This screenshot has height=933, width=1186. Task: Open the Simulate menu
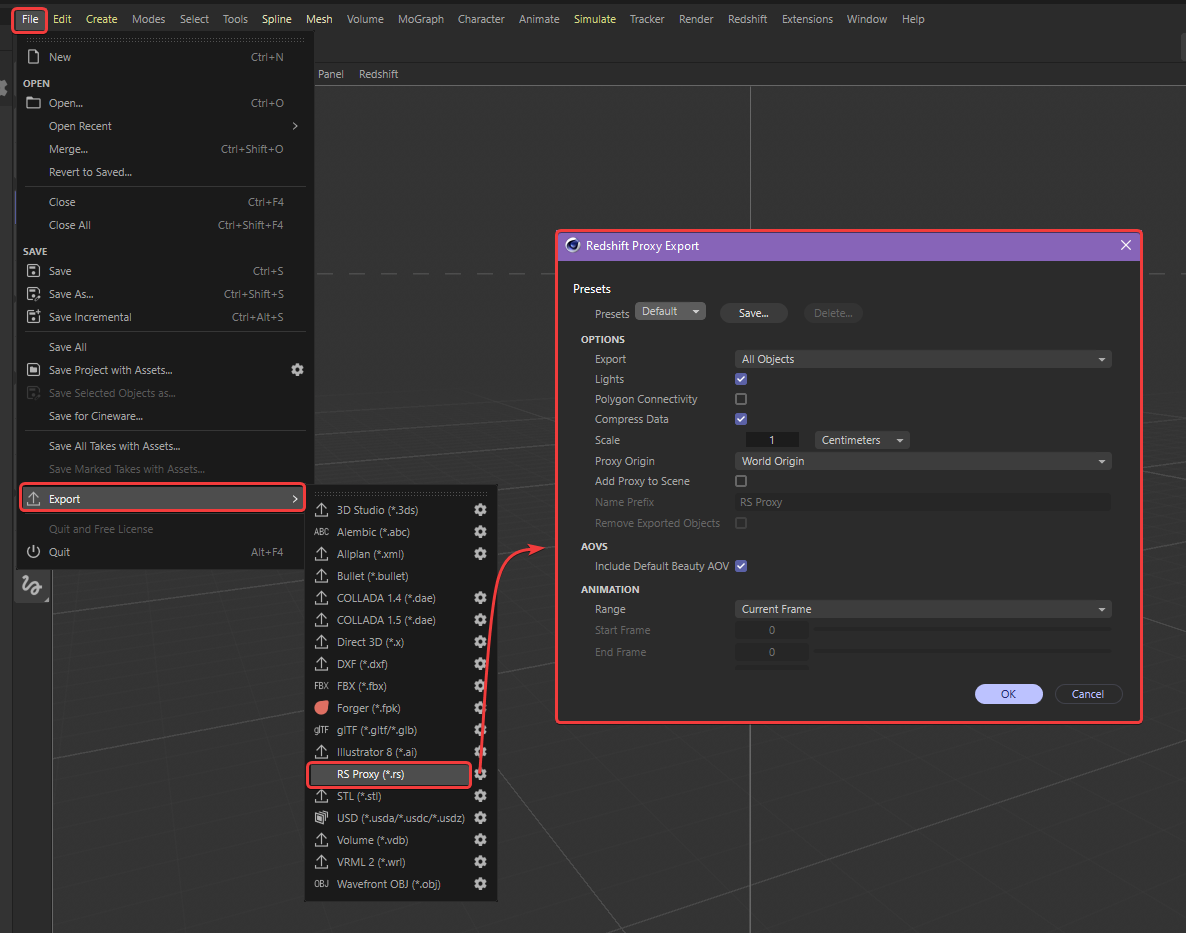click(x=595, y=19)
